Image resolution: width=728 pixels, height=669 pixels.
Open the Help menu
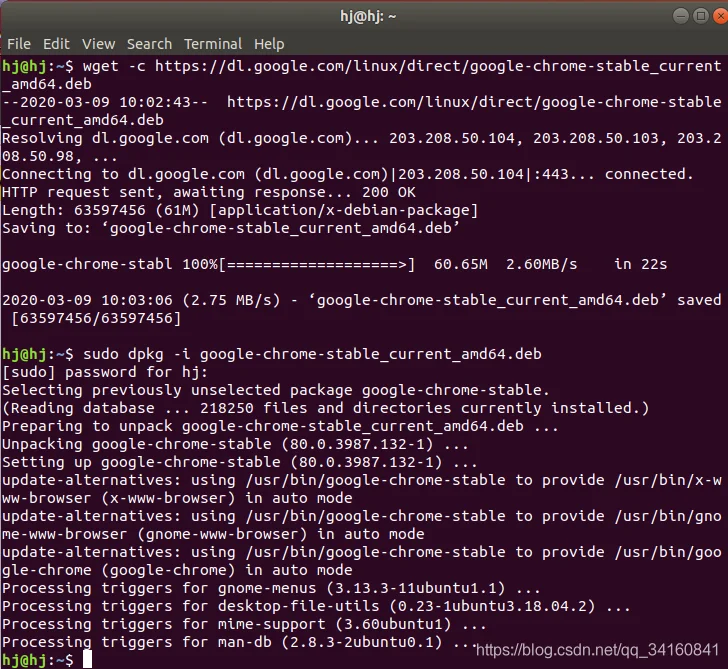pyautogui.click(x=269, y=44)
